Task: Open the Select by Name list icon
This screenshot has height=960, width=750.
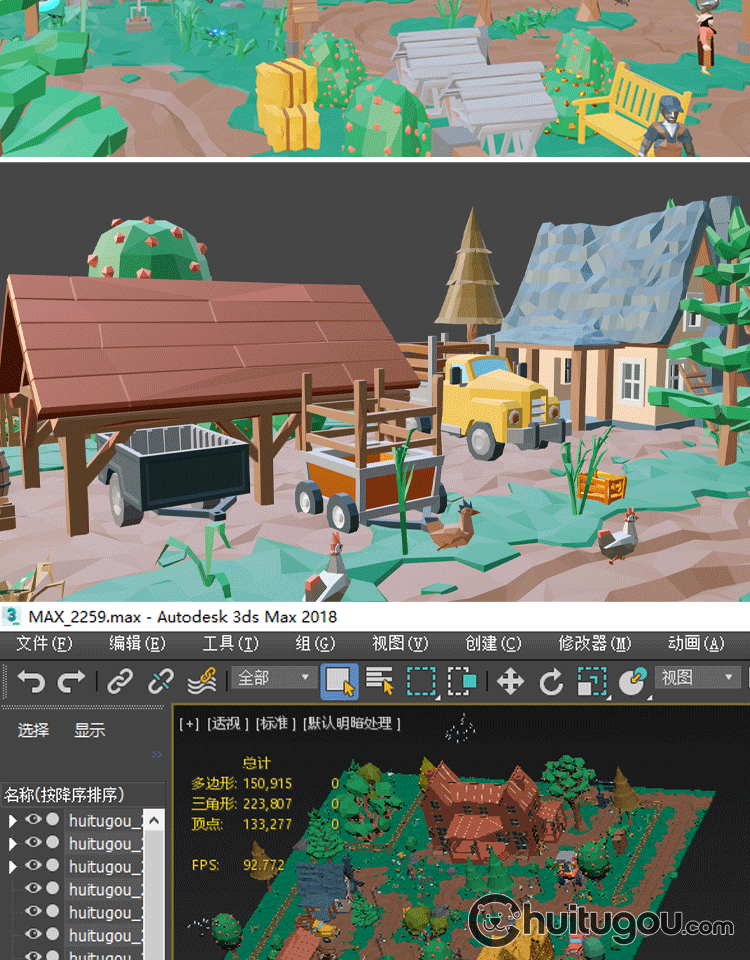Action: point(380,682)
